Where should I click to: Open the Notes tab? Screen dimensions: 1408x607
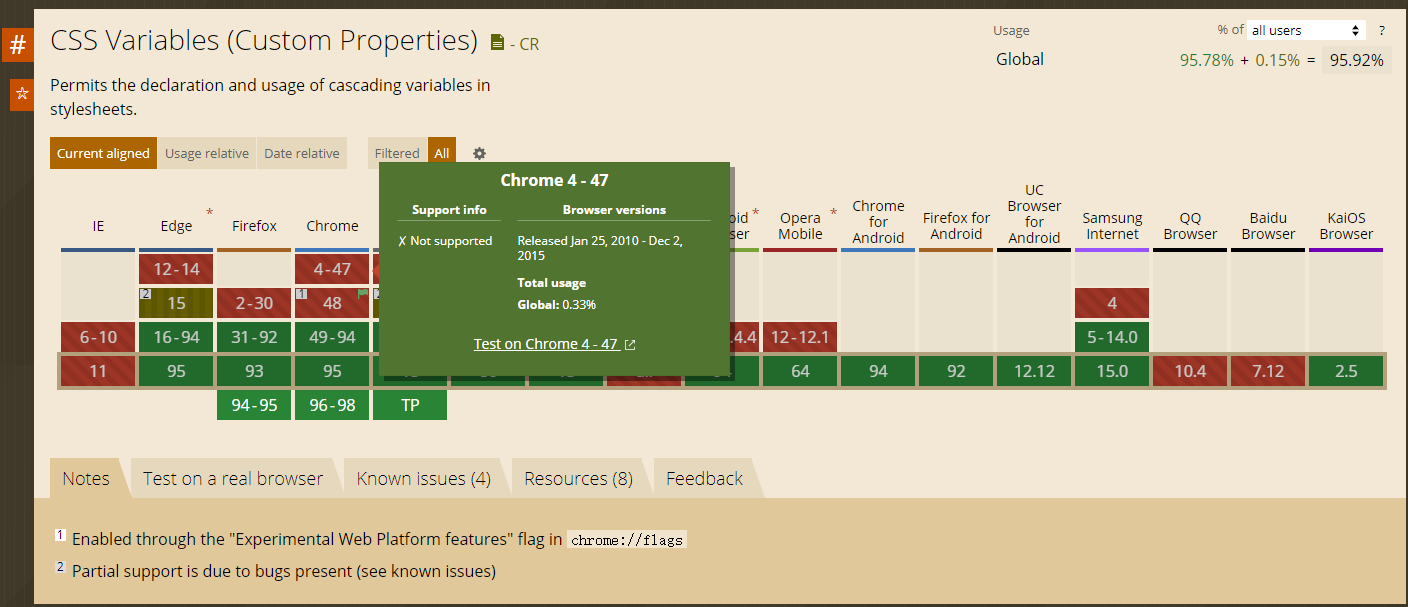86,478
